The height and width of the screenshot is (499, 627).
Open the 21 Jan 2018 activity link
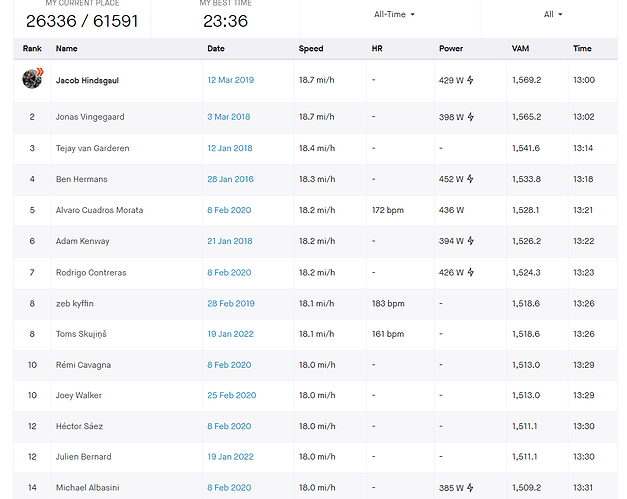230,241
